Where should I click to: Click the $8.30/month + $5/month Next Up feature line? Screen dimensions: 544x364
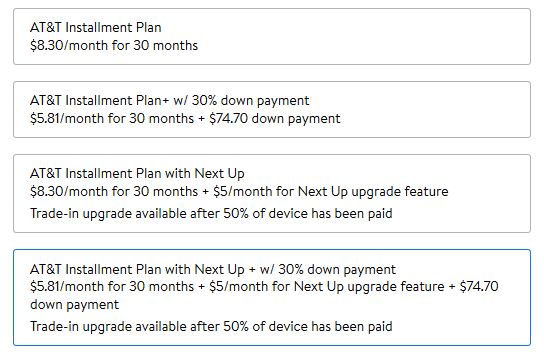click(239, 192)
